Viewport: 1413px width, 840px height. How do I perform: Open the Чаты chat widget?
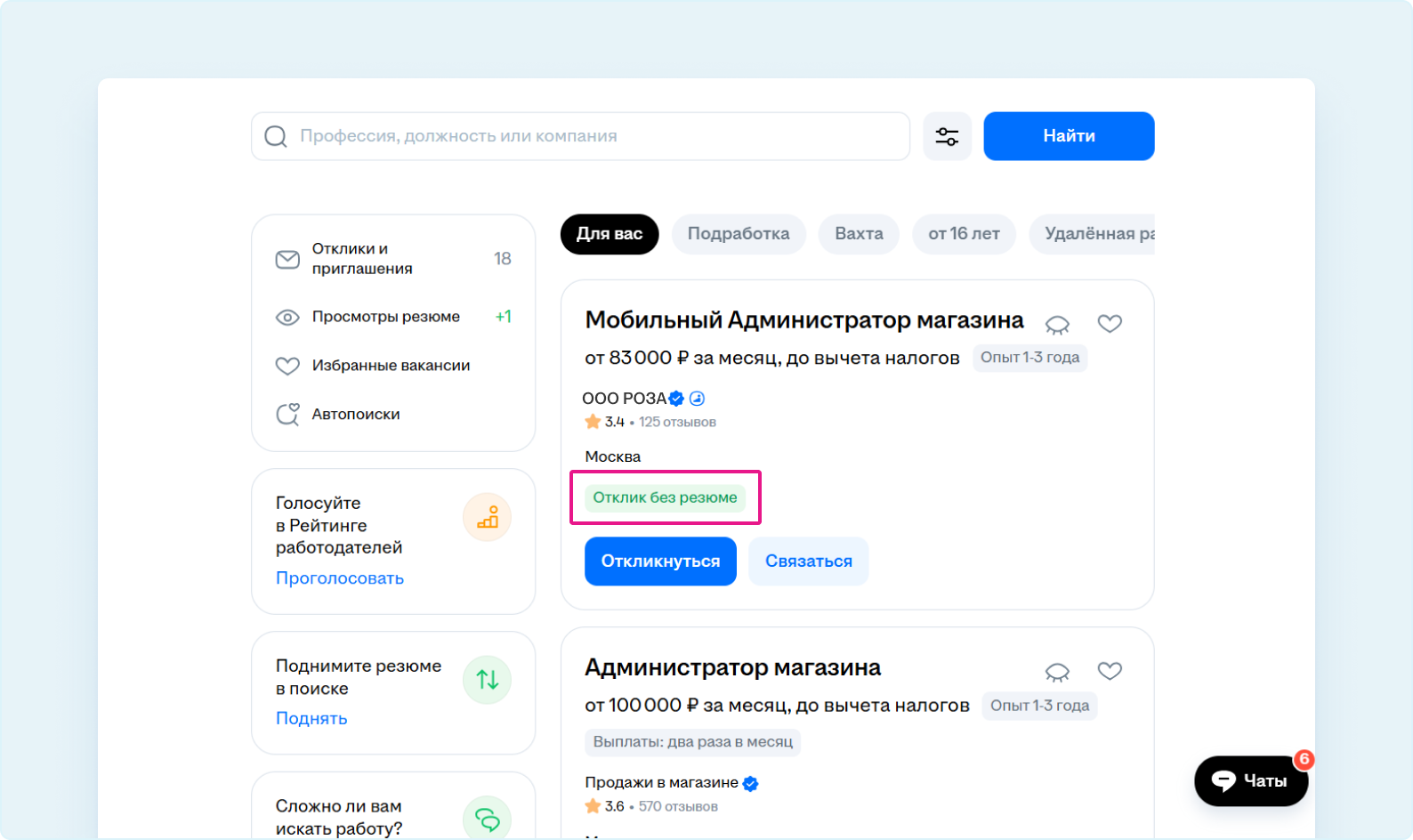pos(1250,780)
